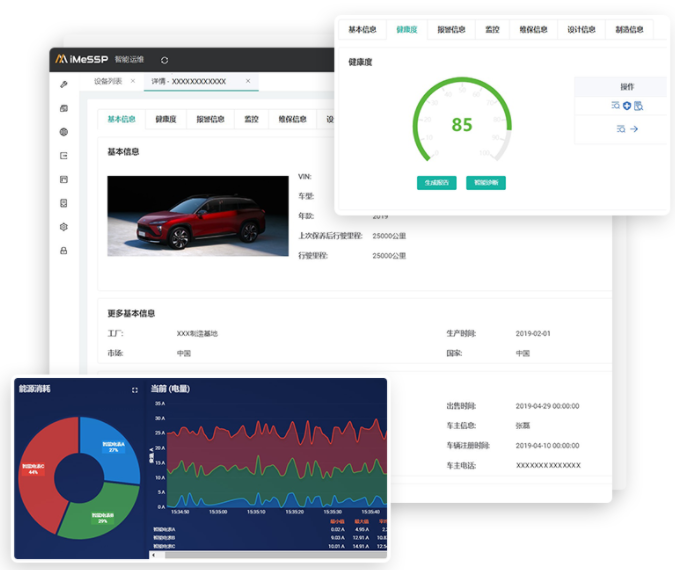Click the health gauge showing 85

462,121
